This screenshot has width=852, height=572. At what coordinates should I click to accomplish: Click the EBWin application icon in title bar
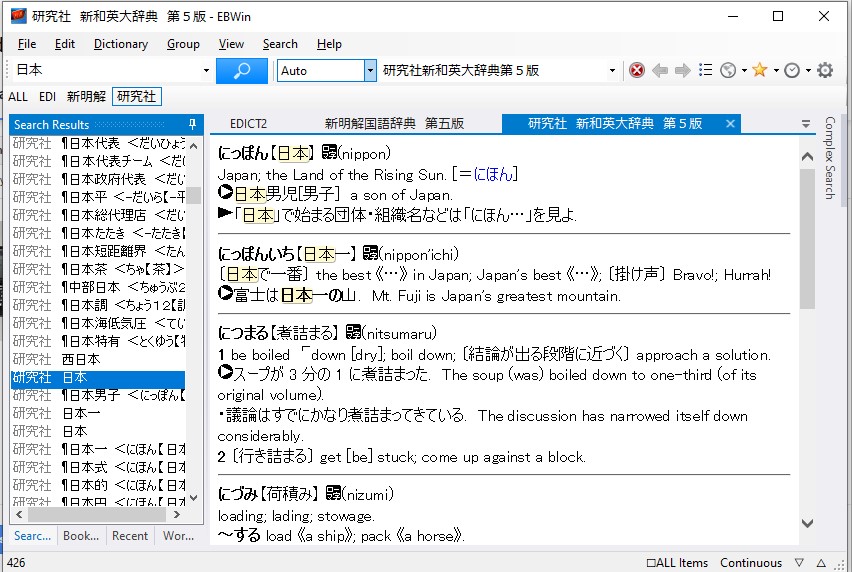(x=18, y=16)
